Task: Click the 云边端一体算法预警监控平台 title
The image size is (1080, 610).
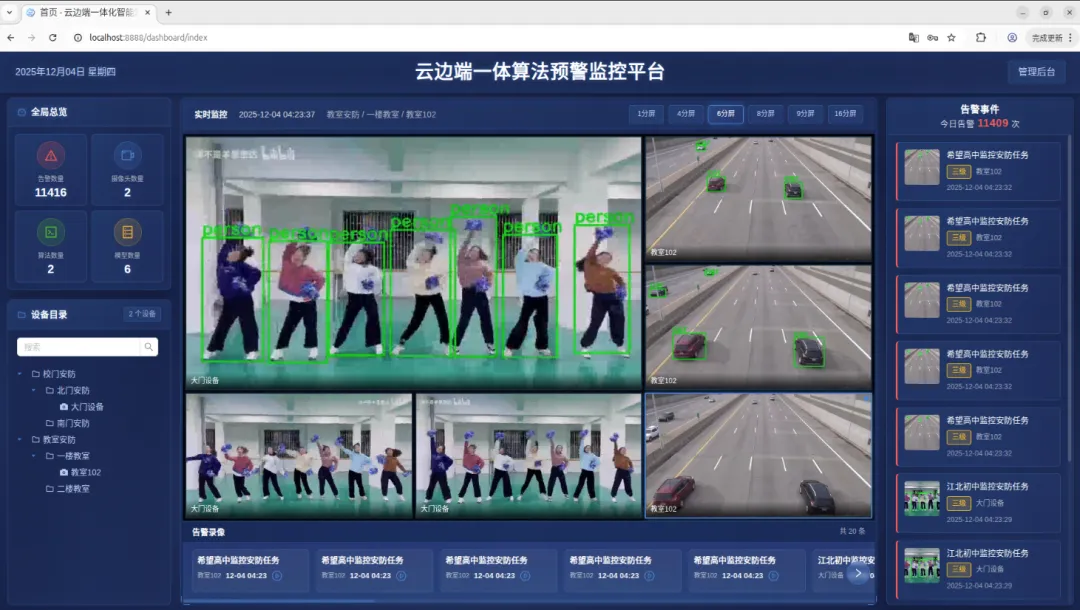Action: coord(540,72)
